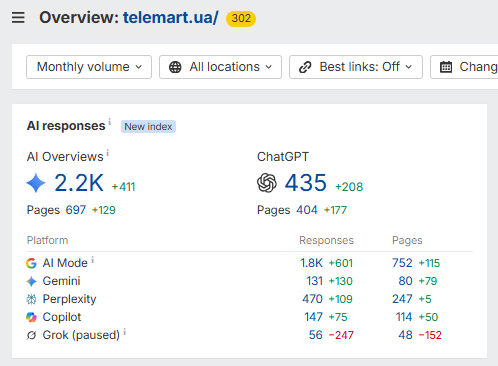Open Copilot pages value 114
Screen dimensions: 498x366
[x=404, y=317]
